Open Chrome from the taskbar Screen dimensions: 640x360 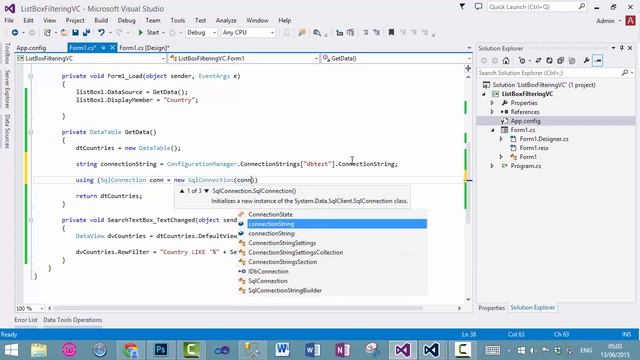click(x=131, y=350)
